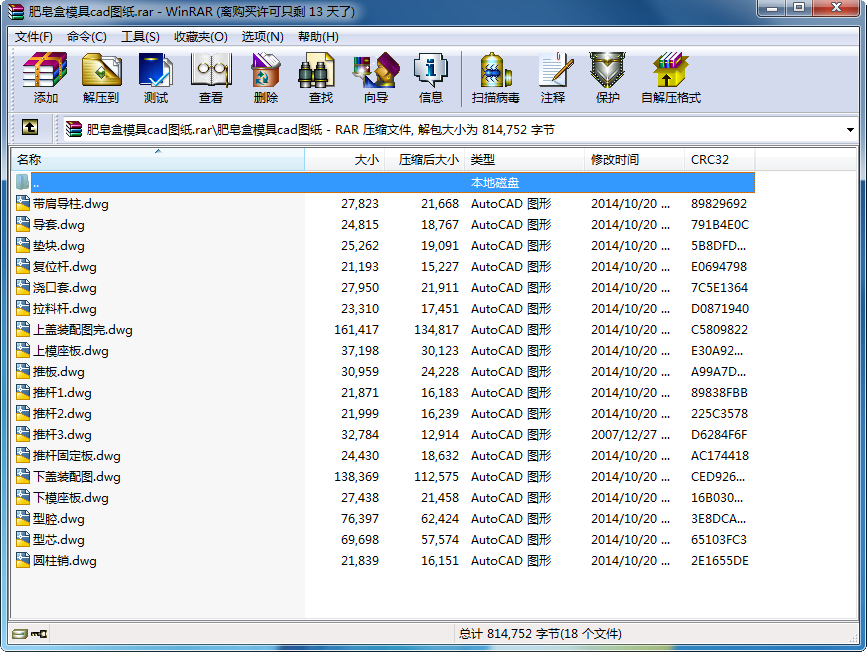
Task: Select file 拉料杆.dwg
Action: click(x=65, y=309)
